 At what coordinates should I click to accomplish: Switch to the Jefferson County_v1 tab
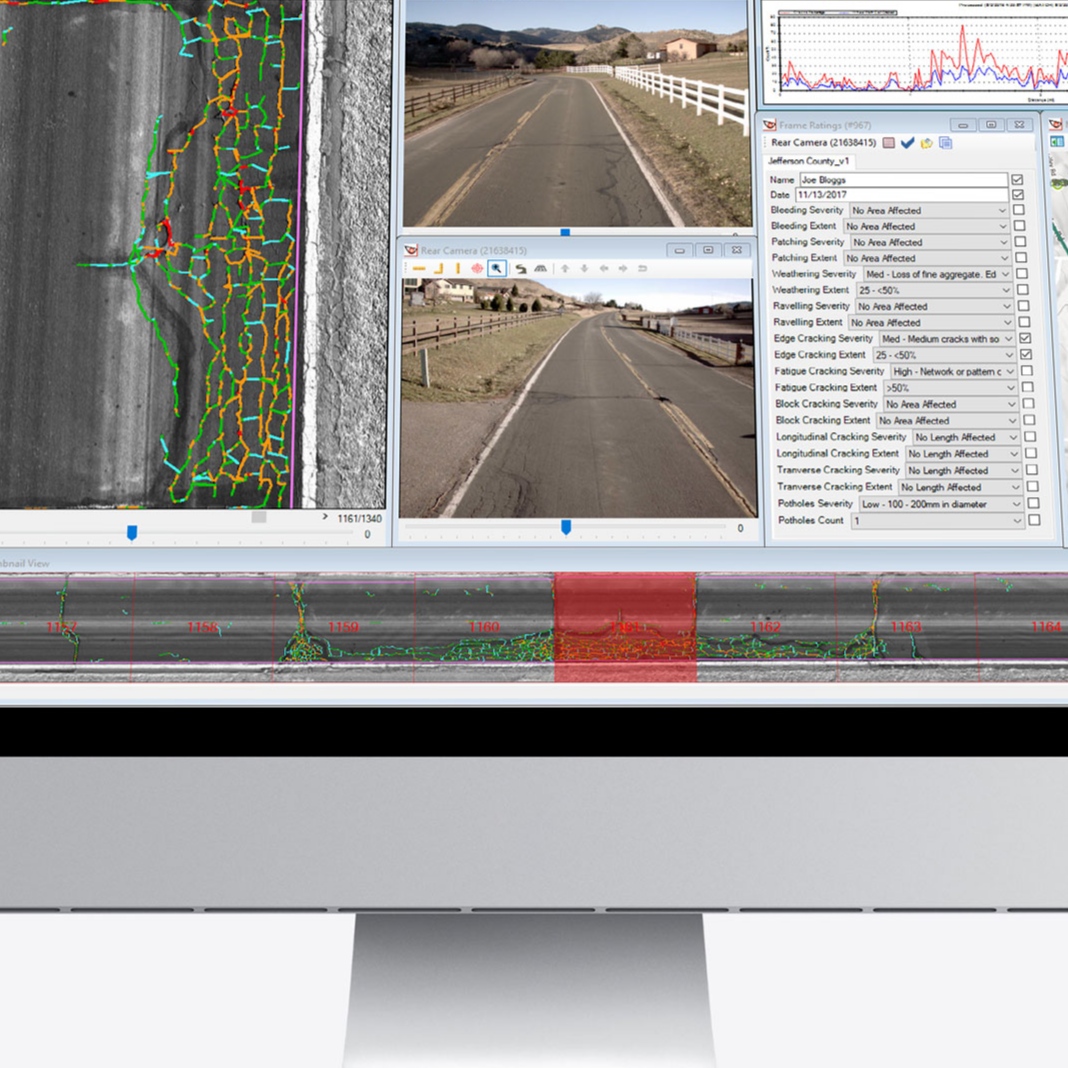[810, 161]
